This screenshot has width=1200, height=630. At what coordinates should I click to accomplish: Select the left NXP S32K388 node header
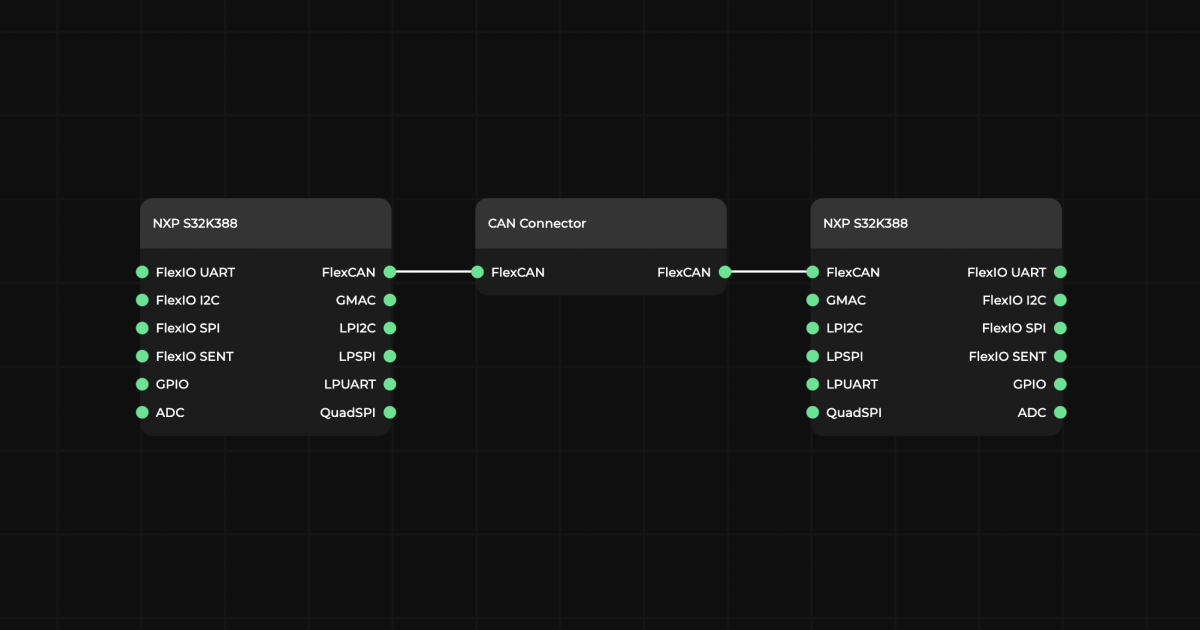click(265, 223)
